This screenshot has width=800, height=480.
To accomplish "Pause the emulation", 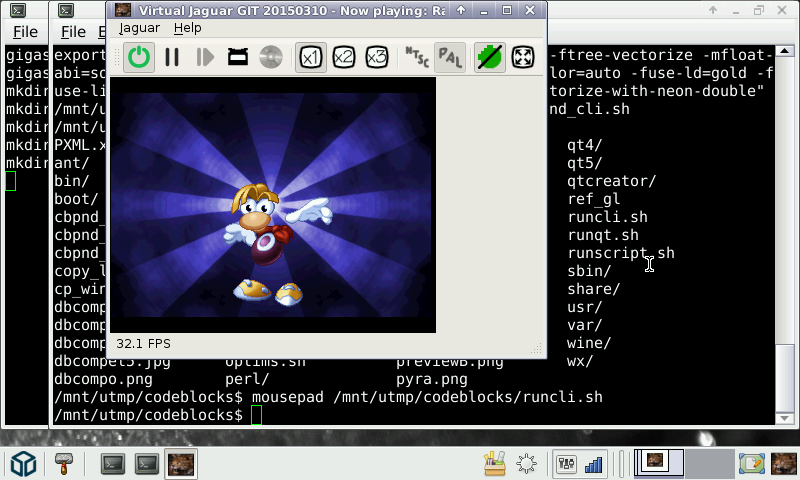I will [172, 57].
